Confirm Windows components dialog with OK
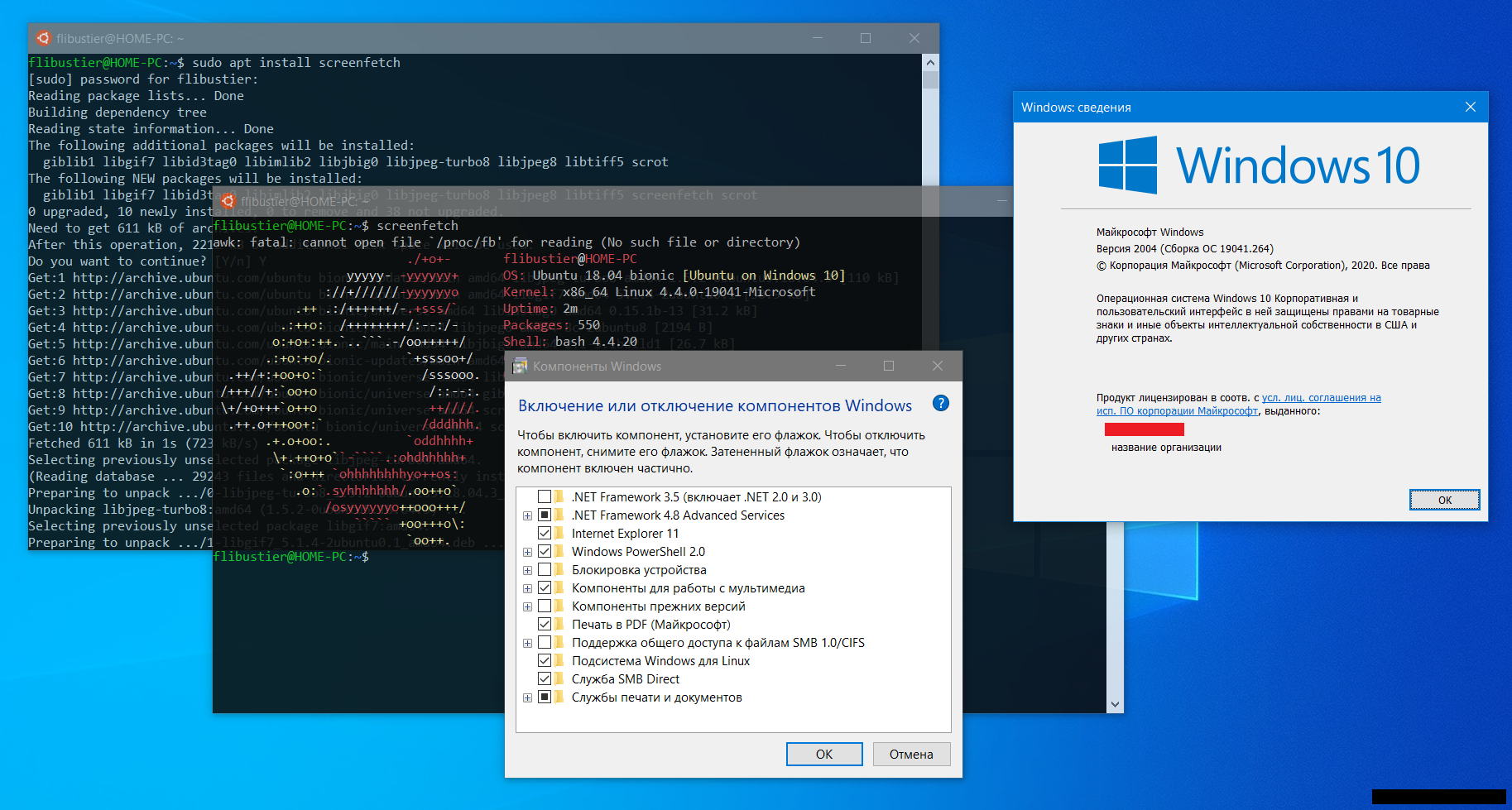 click(824, 754)
